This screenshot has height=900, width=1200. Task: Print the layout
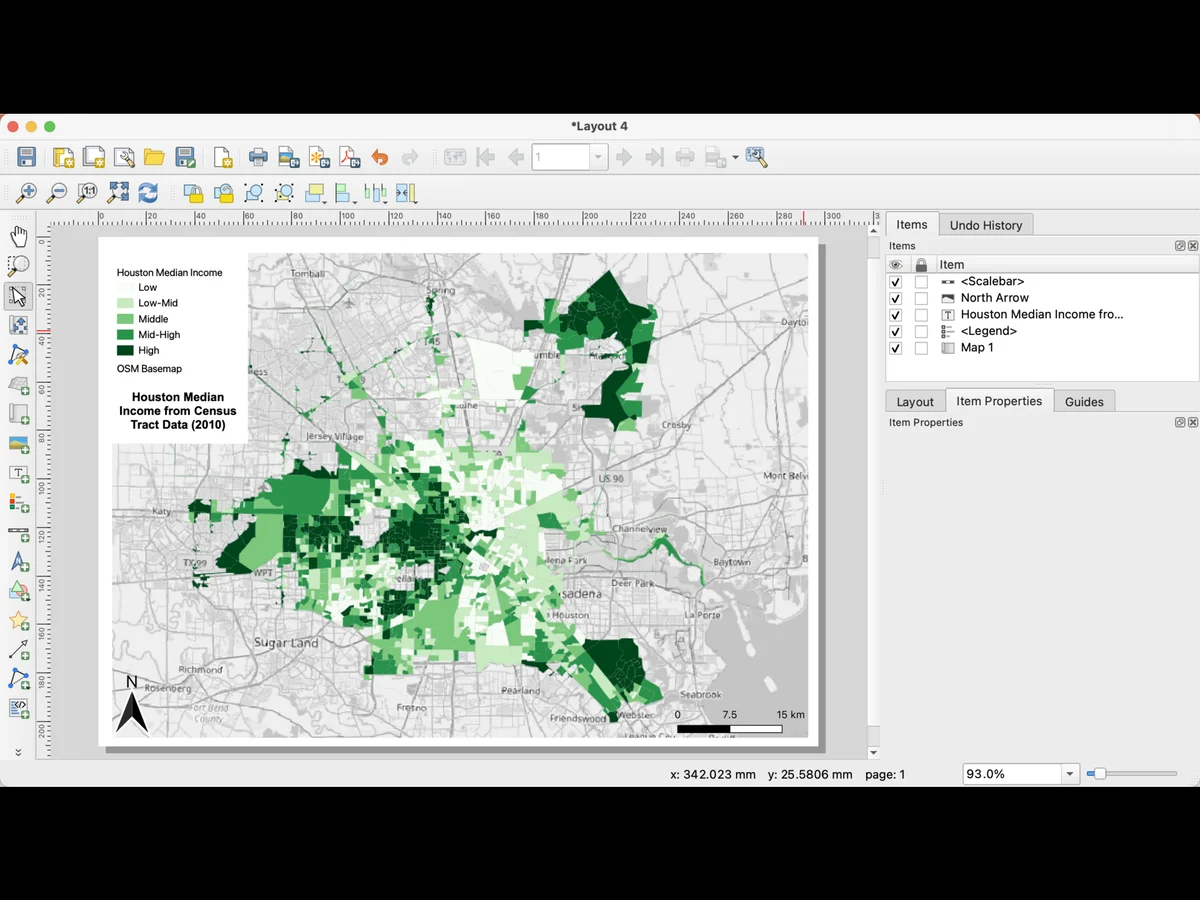point(258,157)
